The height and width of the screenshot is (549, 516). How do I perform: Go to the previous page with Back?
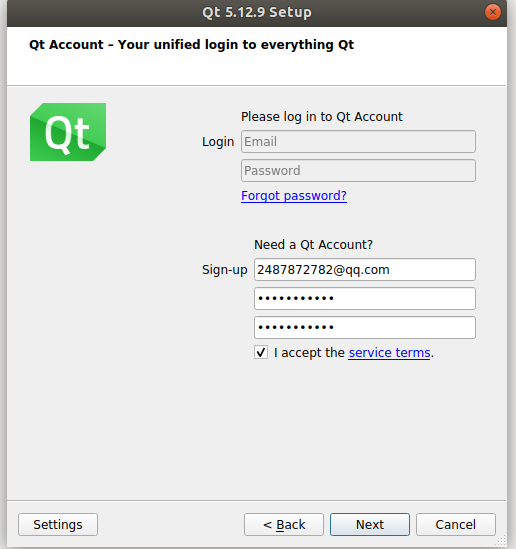coord(284,524)
